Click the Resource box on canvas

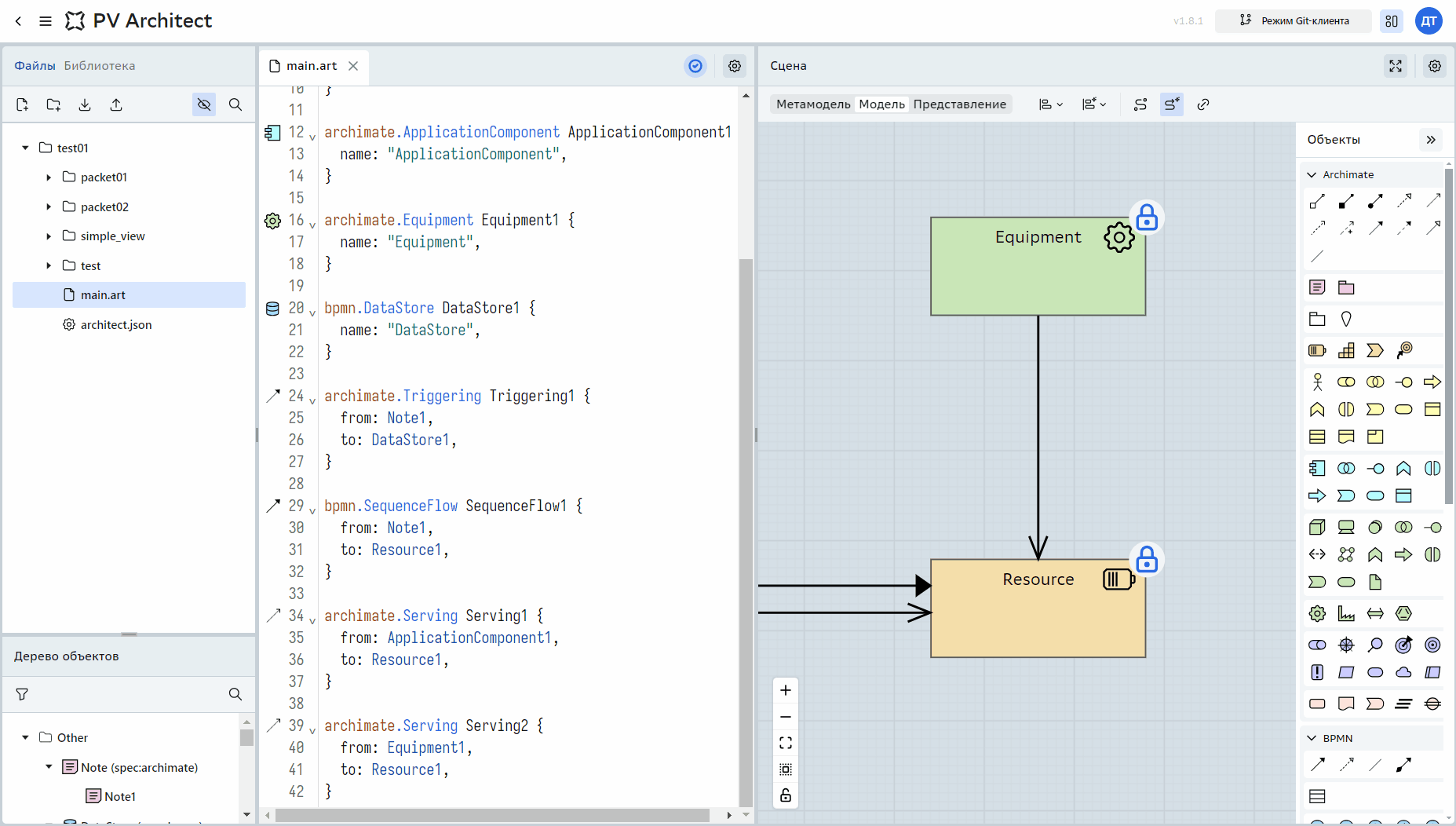[1038, 609]
